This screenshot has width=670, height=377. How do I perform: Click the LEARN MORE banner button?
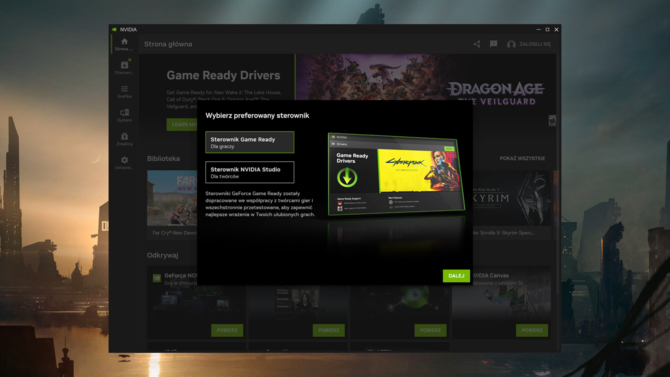[182, 124]
